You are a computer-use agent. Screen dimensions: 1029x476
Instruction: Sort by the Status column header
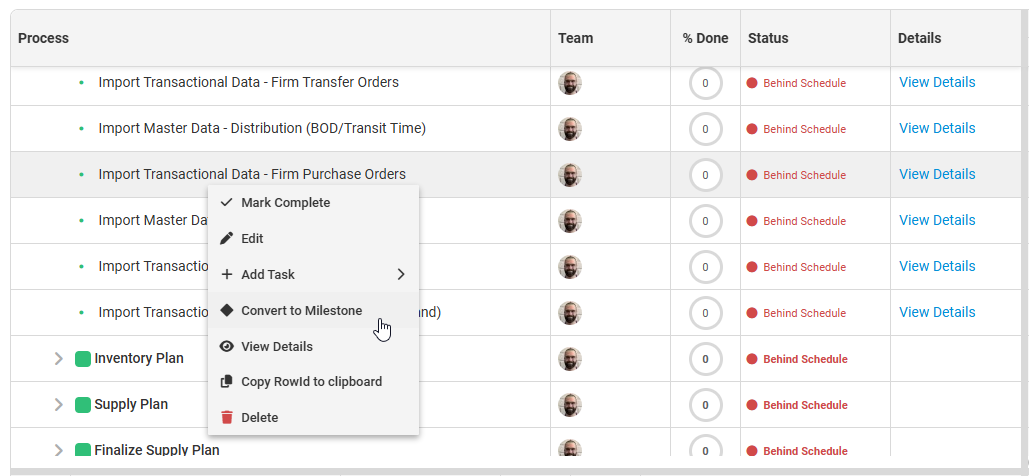[x=768, y=39]
